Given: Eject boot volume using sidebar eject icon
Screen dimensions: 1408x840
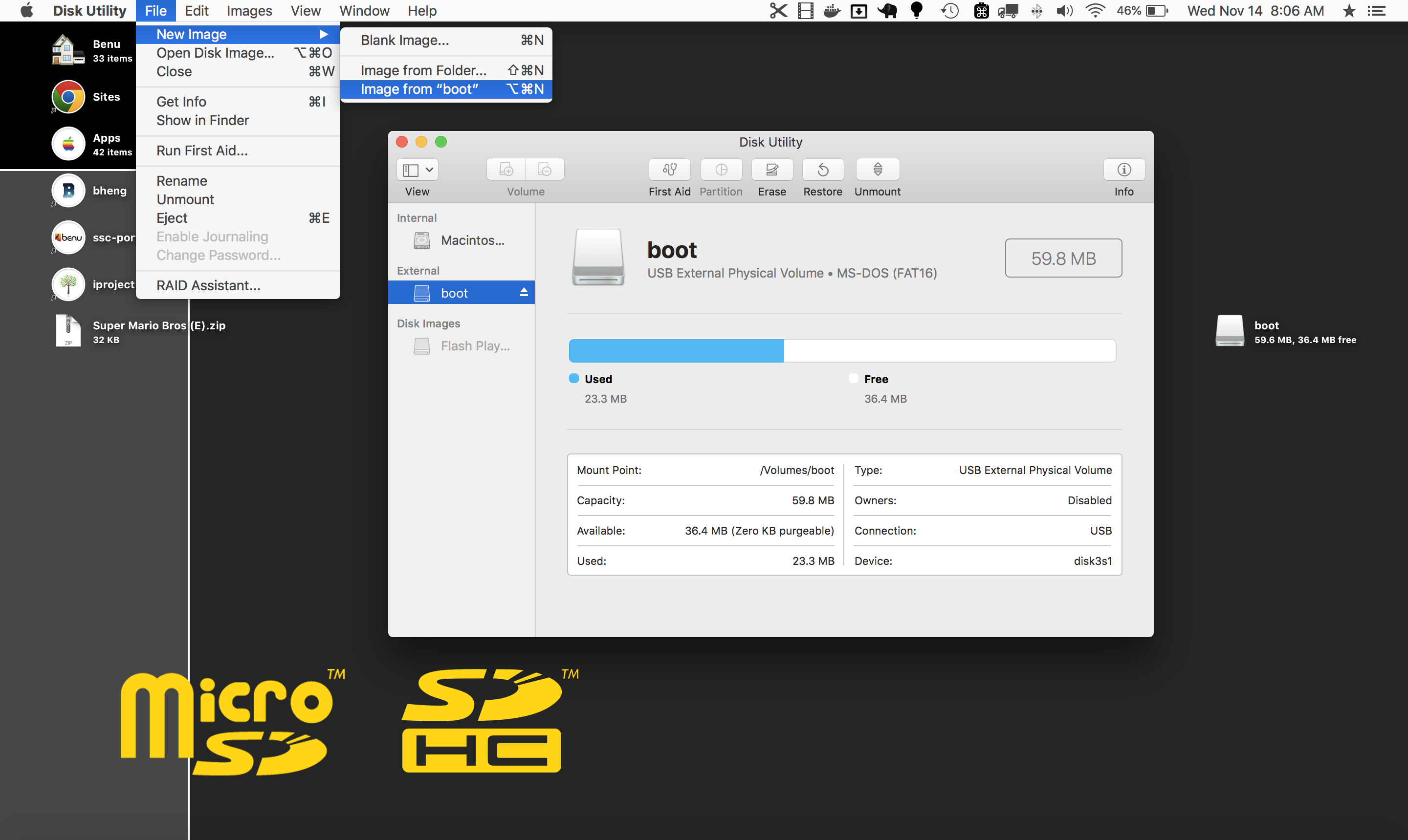Looking at the screenshot, I should click(524, 292).
